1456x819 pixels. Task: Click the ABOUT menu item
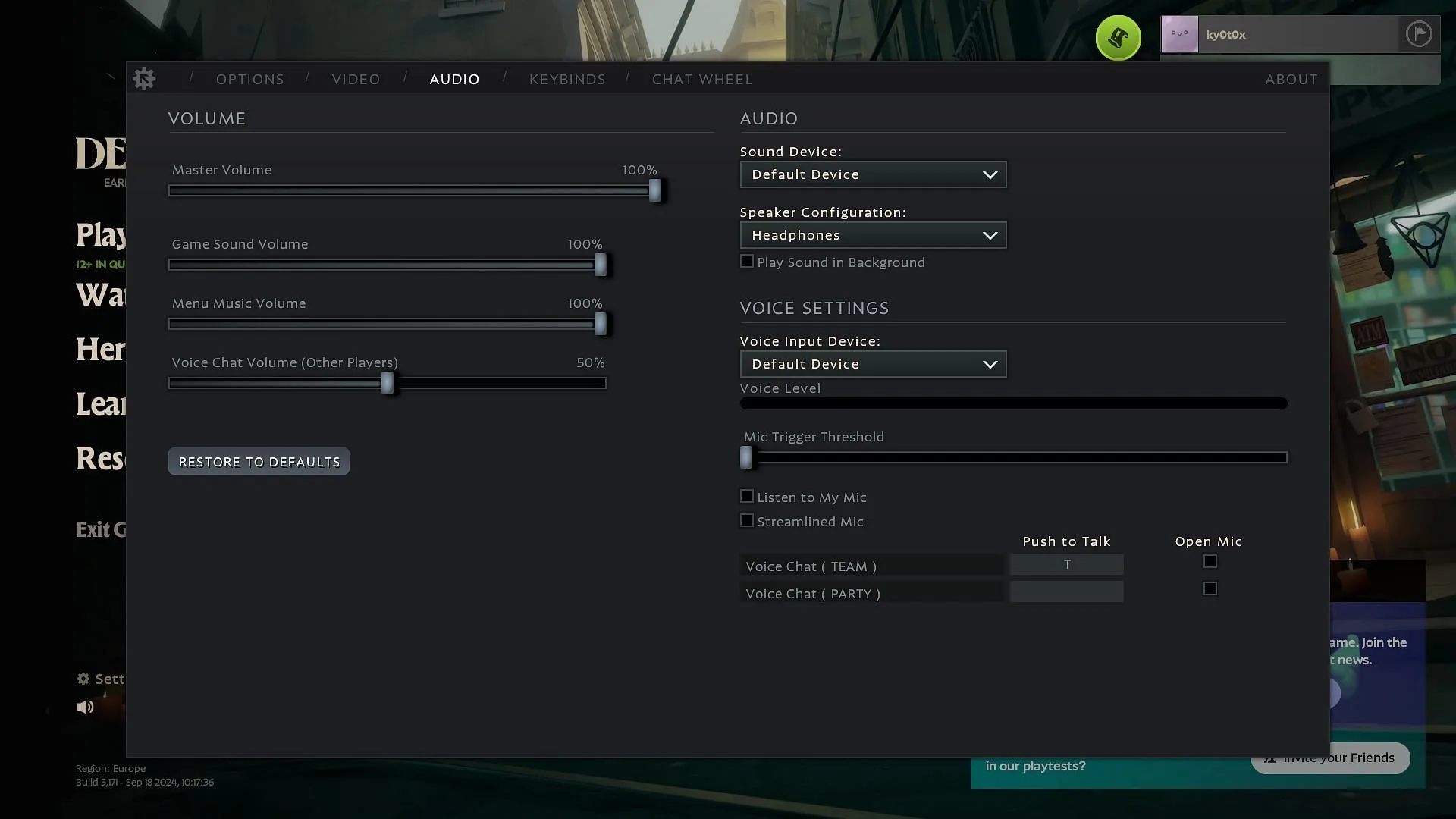pyautogui.click(x=1292, y=78)
